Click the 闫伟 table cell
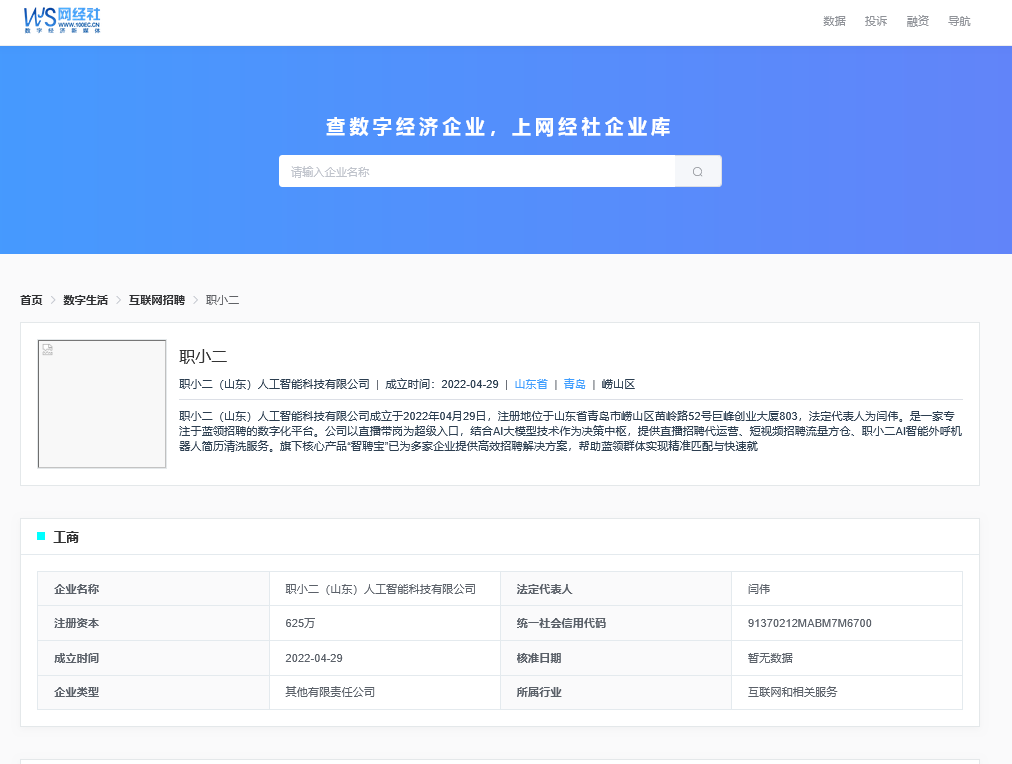The image size is (1012, 764). click(847, 588)
